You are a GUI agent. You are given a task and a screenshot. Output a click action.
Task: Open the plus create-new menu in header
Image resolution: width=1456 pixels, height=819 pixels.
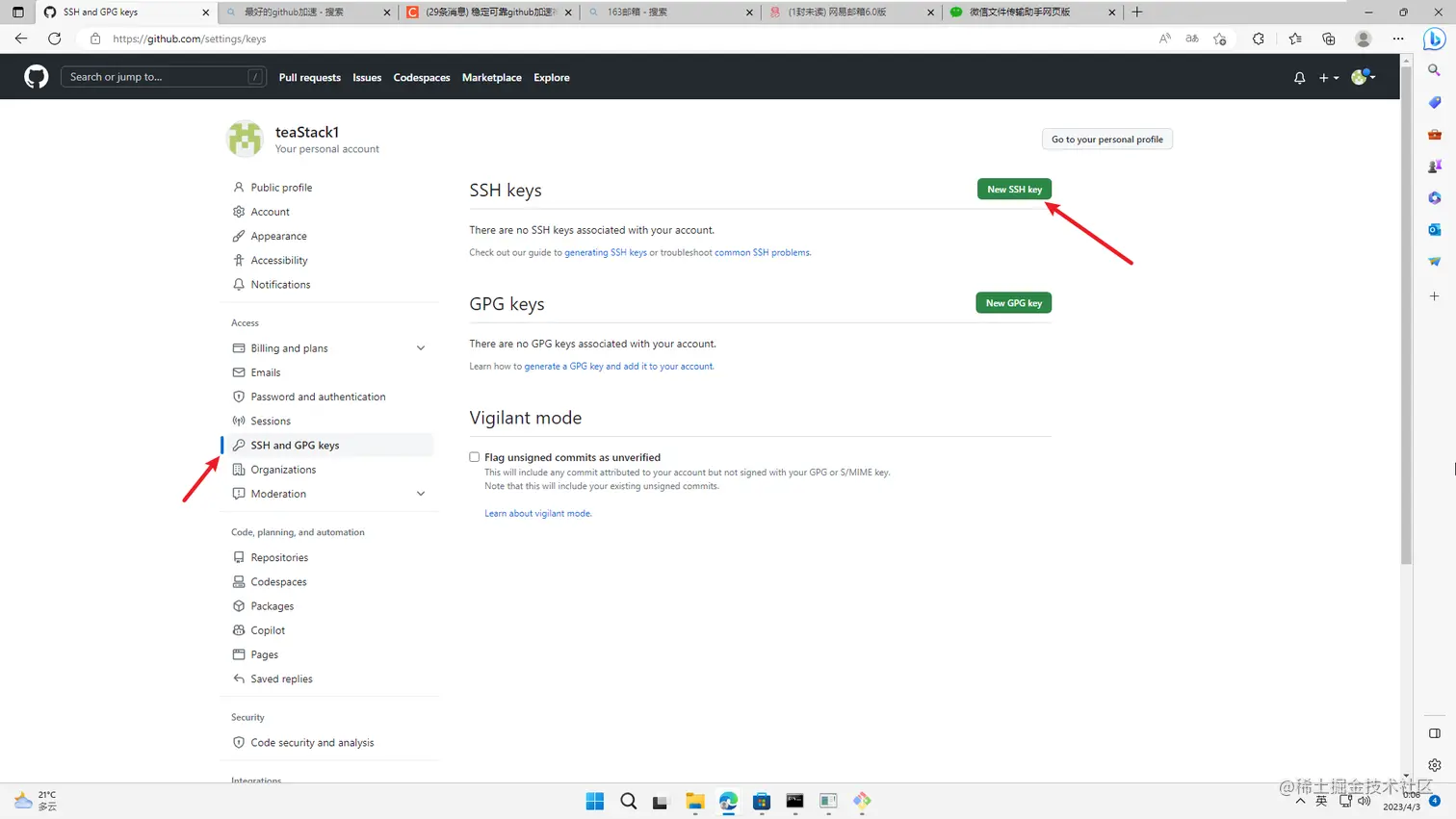click(1329, 78)
